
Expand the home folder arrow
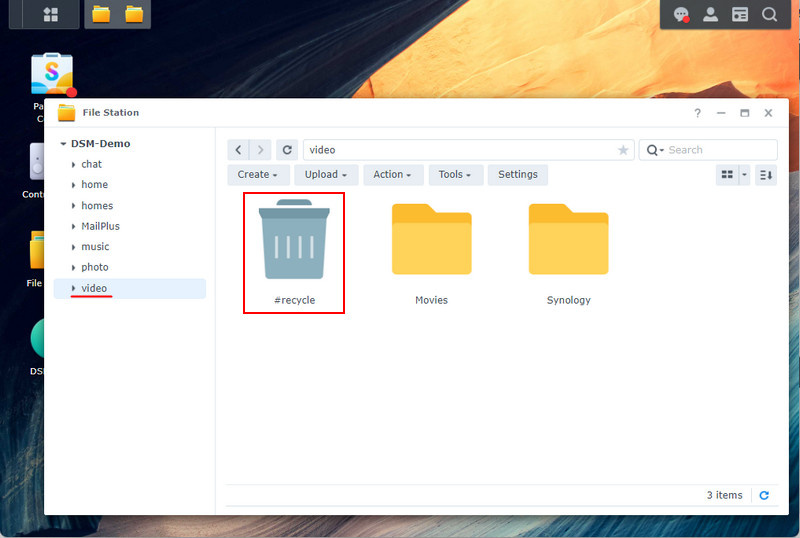point(73,185)
